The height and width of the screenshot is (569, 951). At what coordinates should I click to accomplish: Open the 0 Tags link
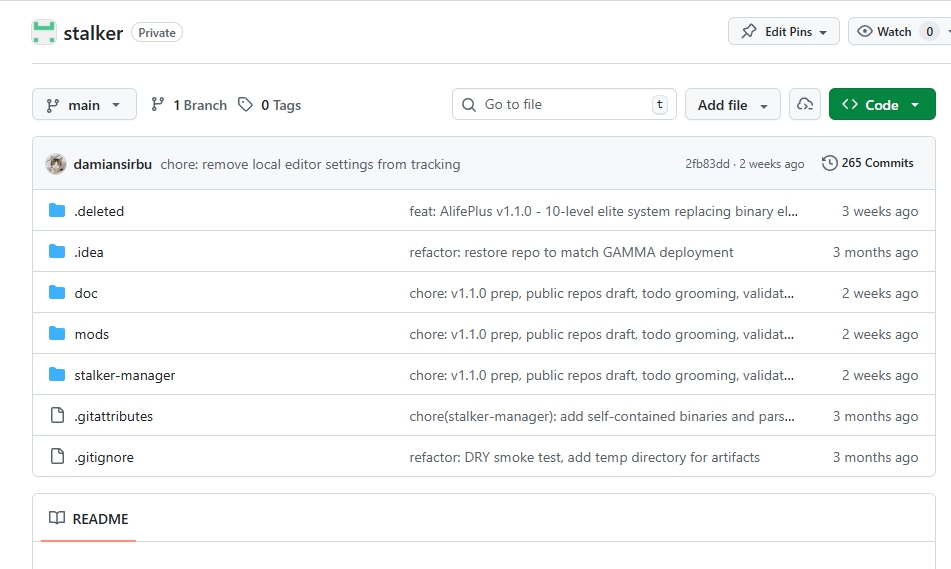tap(281, 105)
